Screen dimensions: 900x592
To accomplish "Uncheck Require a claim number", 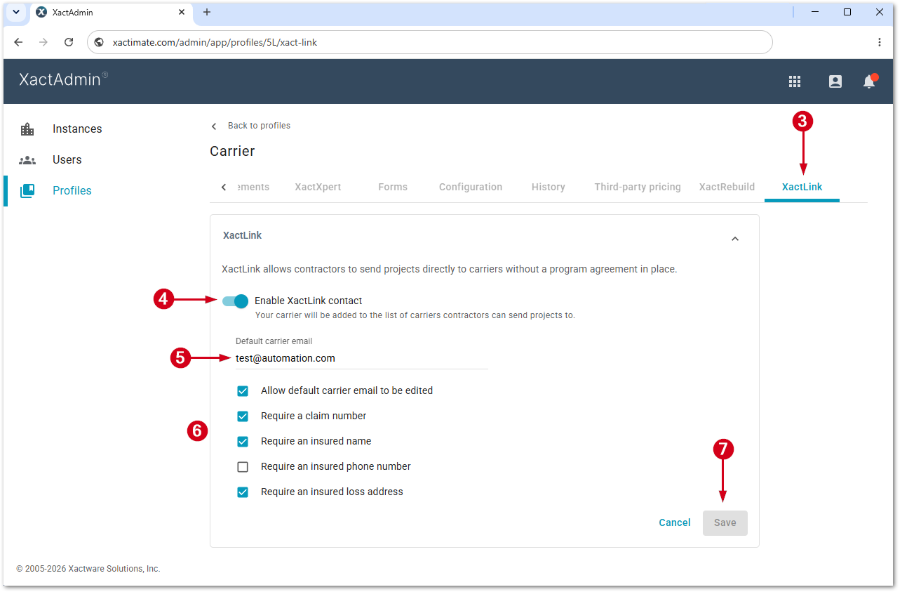I will [243, 416].
